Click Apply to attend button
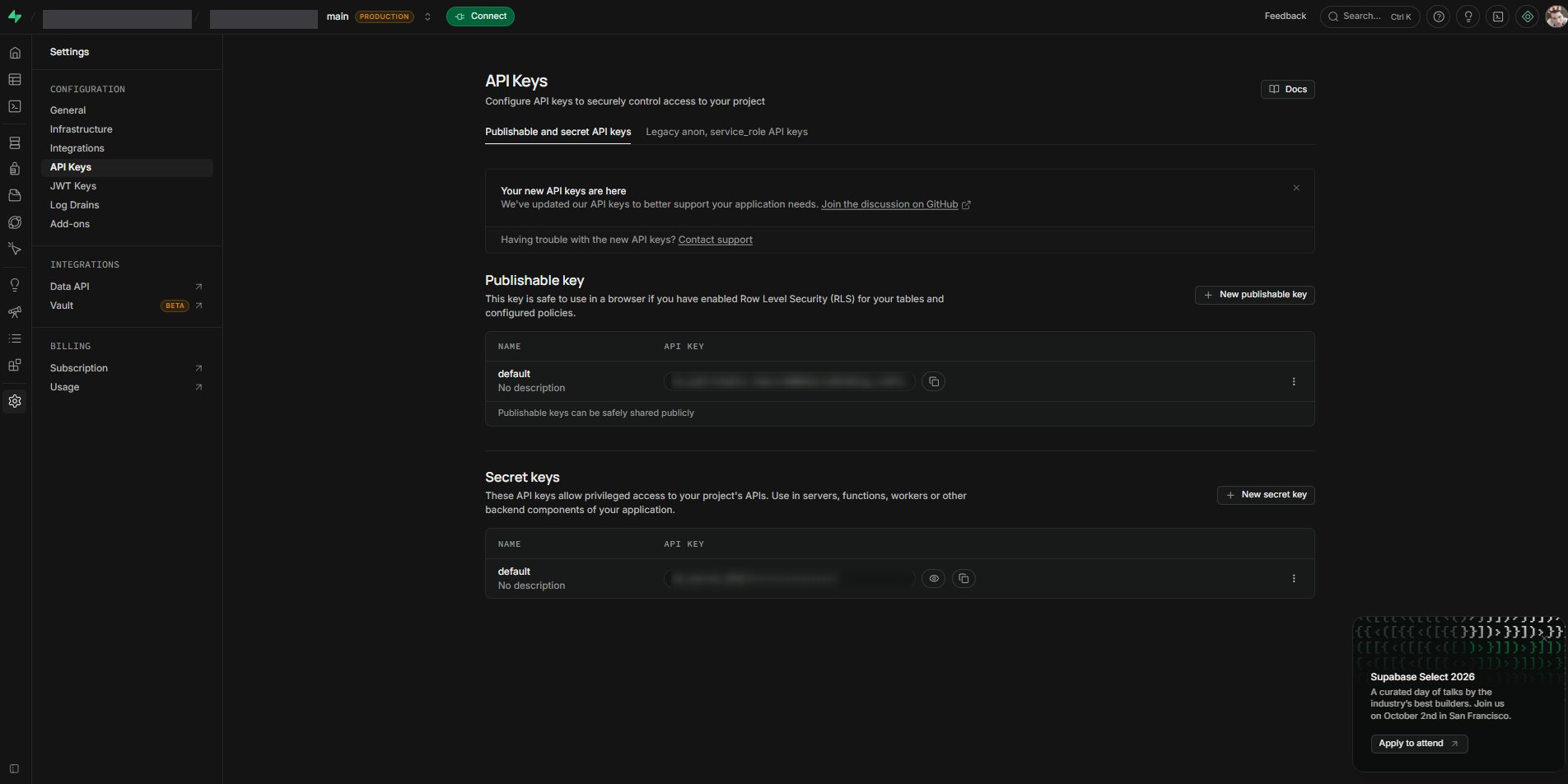Screen dimensions: 1568x784 (x=1419, y=744)
